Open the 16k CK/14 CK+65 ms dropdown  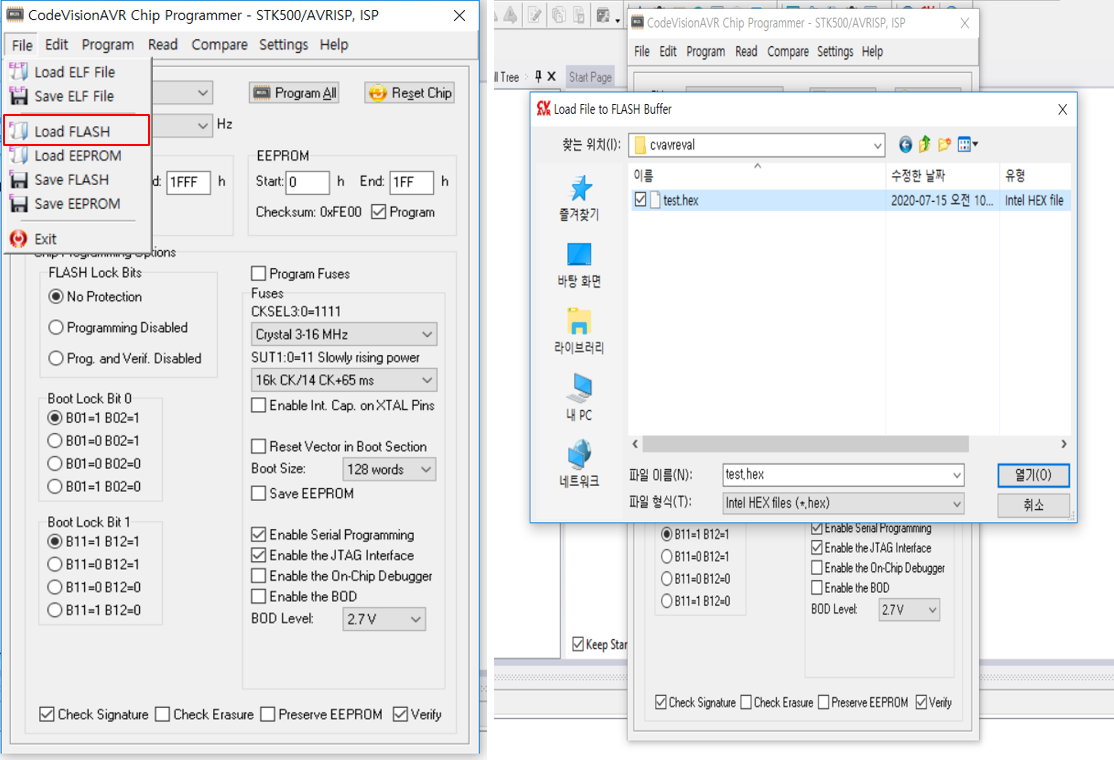coord(344,380)
